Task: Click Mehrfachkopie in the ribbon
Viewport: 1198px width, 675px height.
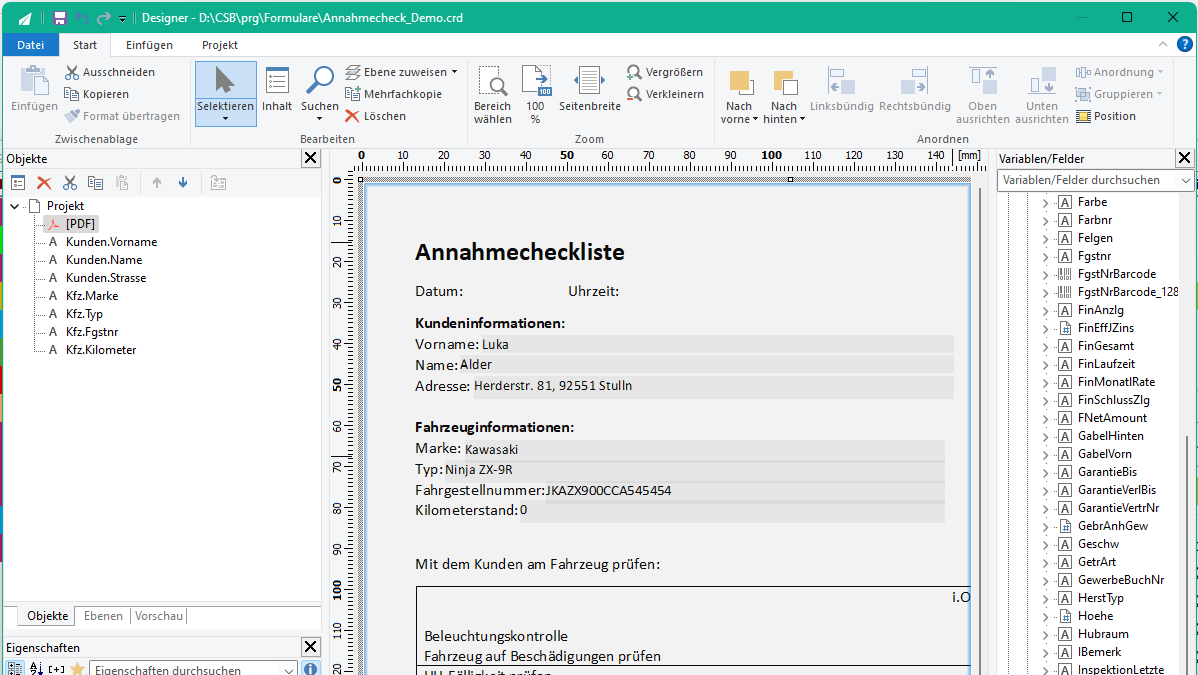Action: click(x=393, y=94)
